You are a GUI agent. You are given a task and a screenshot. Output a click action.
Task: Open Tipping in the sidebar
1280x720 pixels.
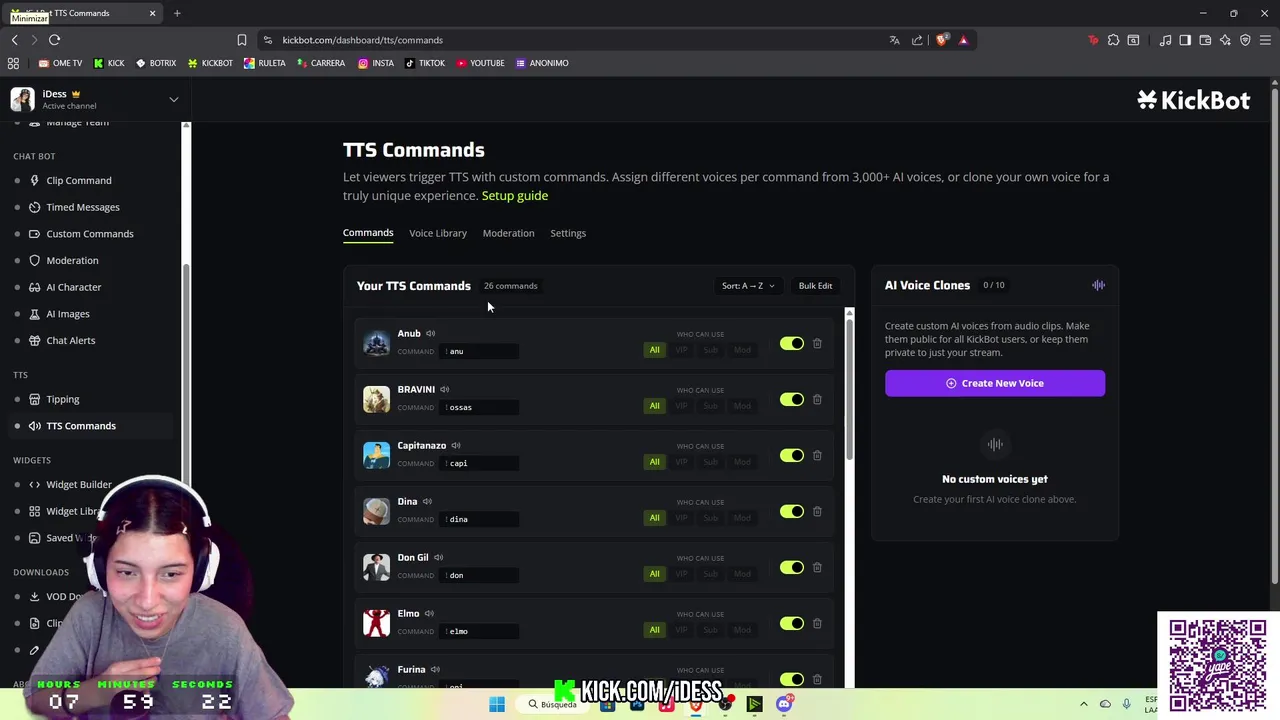pyautogui.click(x=62, y=399)
